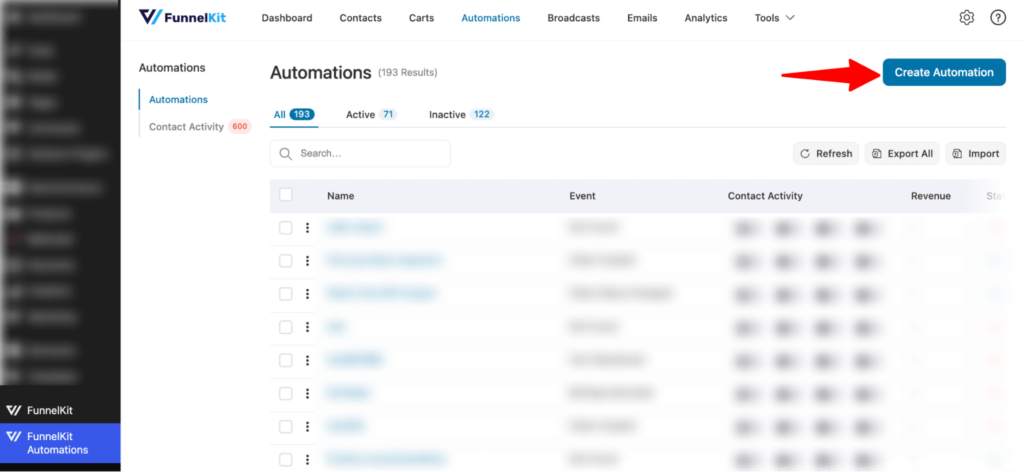Click the (193 Results) count text
The height and width of the screenshot is (472, 1024).
coord(408,72)
